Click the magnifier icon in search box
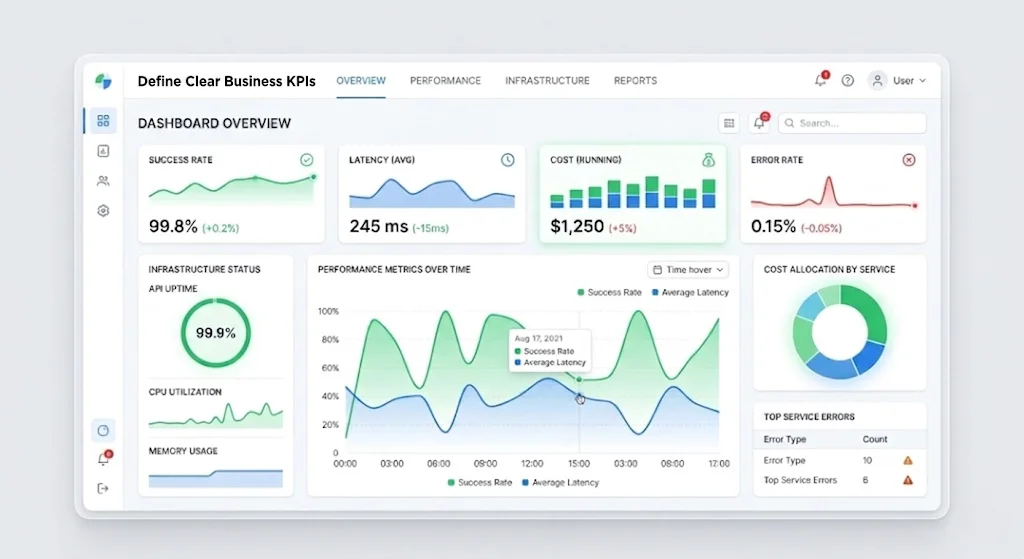 [790, 123]
